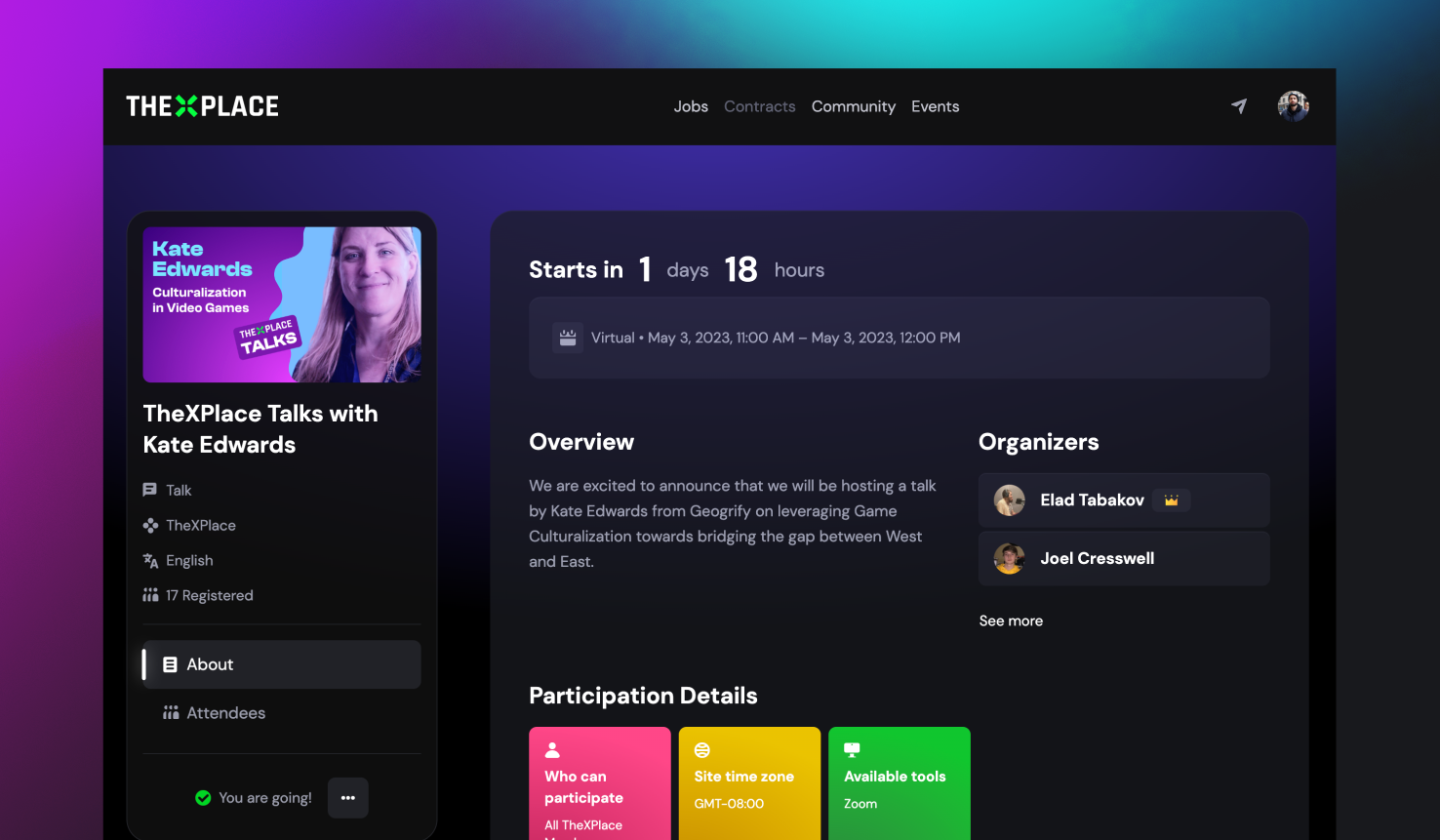Click the TheXPlace logo
This screenshot has height=840, width=1440.
coord(202,106)
